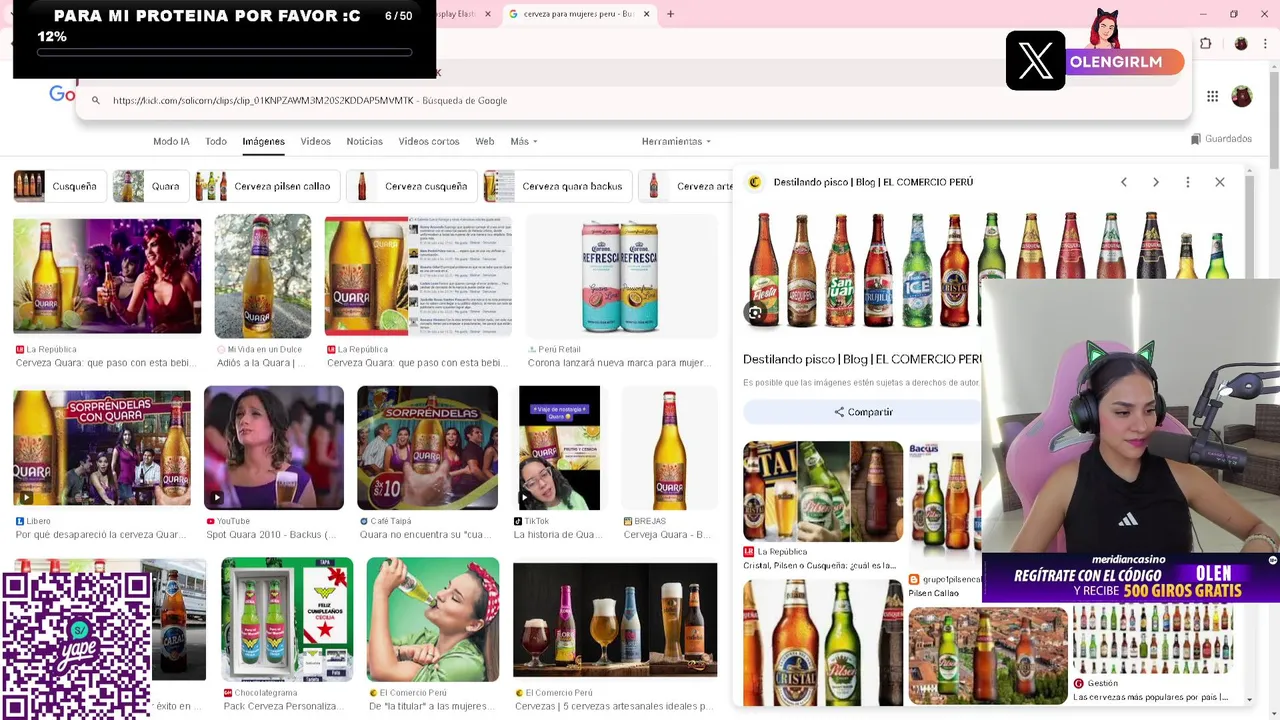Click the address bar URL field

point(633,100)
